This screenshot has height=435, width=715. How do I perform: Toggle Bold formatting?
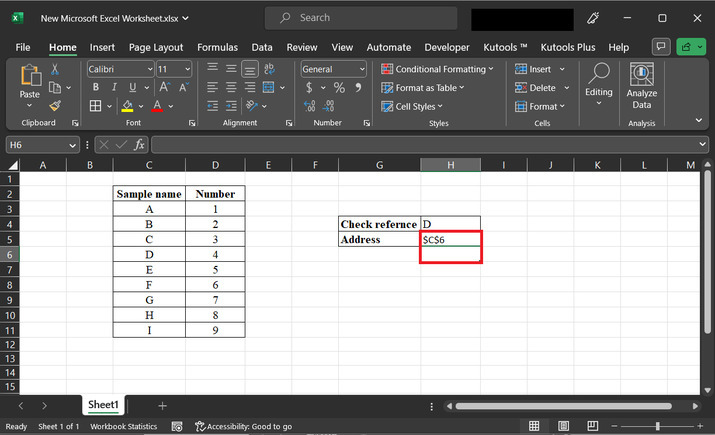[x=95, y=88]
